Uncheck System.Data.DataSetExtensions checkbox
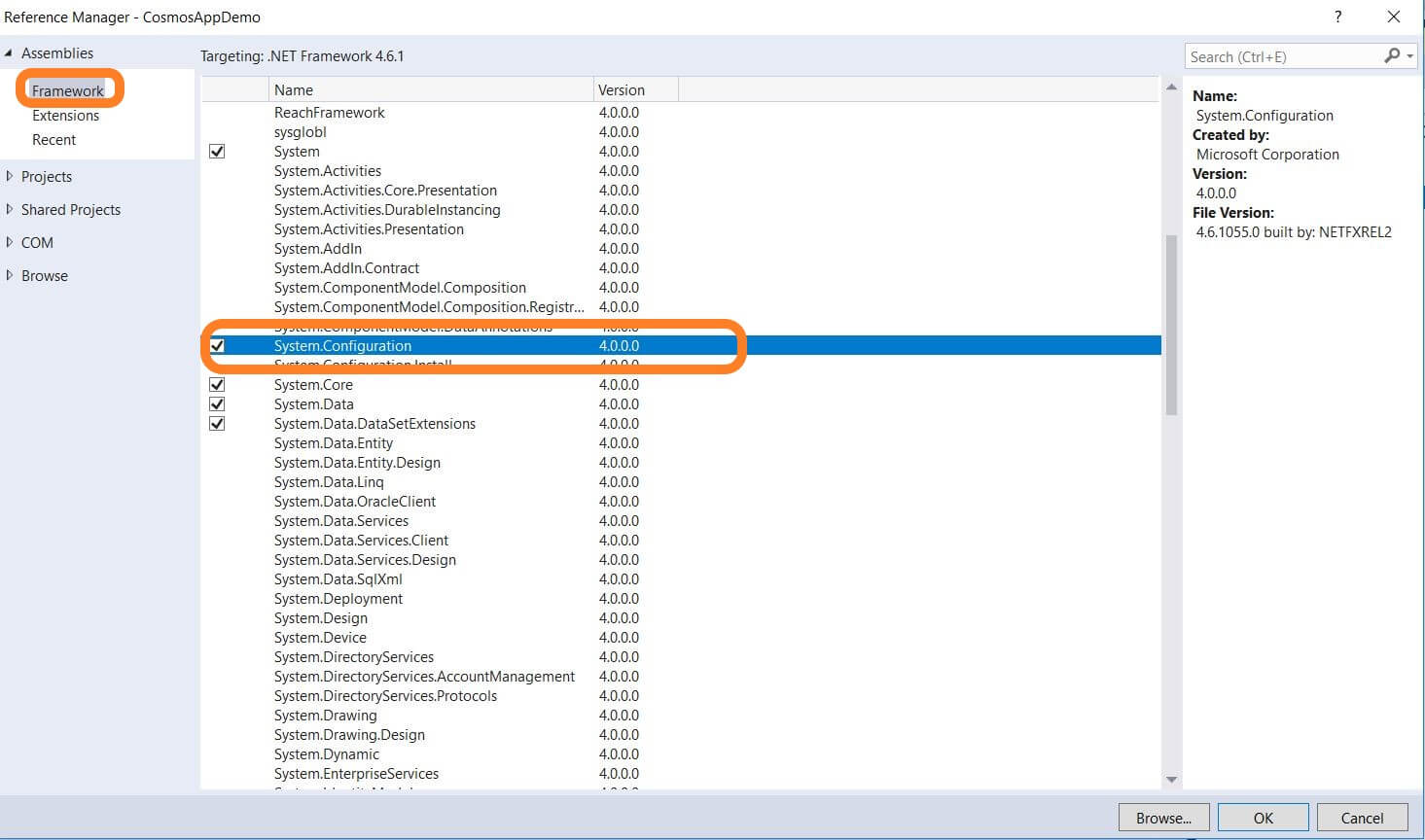 point(217,424)
